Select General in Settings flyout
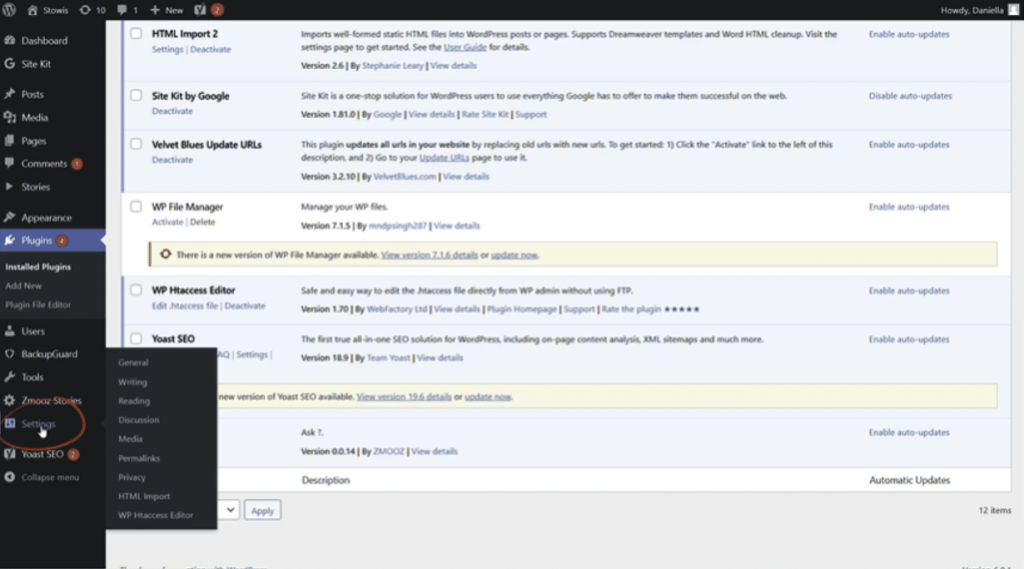The width and height of the screenshot is (1024, 569). pyautogui.click(x=133, y=363)
